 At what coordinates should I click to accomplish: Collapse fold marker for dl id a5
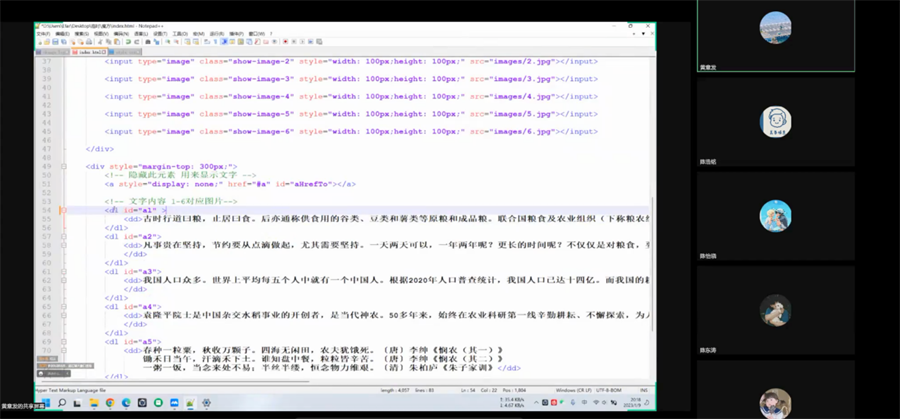tap(62, 342)
